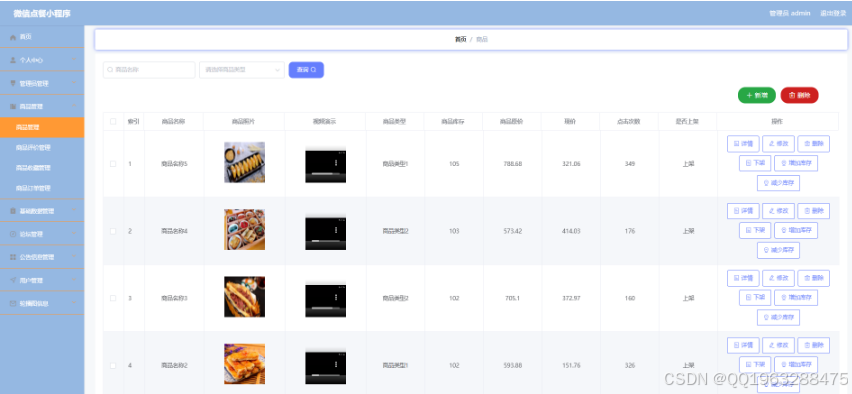Click 删除 in the 商品名称5 row
The height and width of the screenshot is (394, 852).
[x=814, y=144]
